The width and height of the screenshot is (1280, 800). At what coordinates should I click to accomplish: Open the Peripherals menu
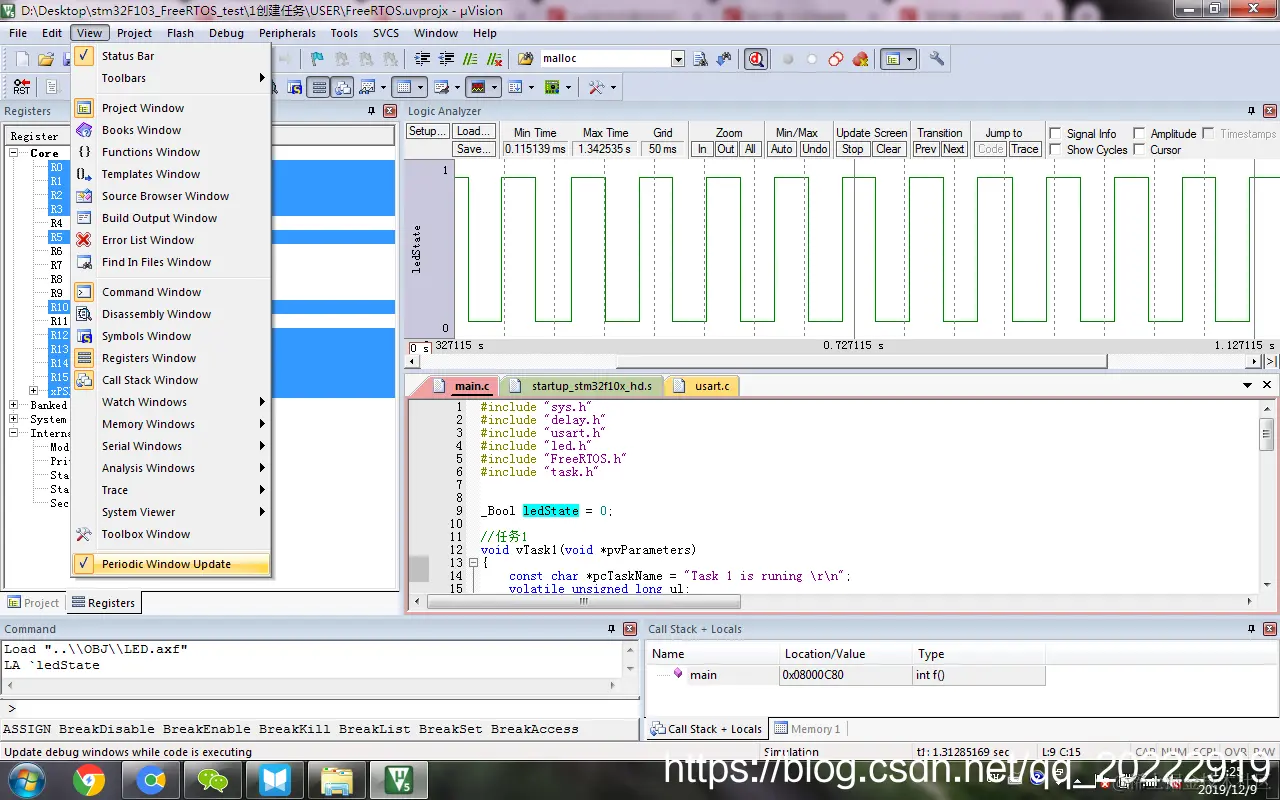pos(287,33)
